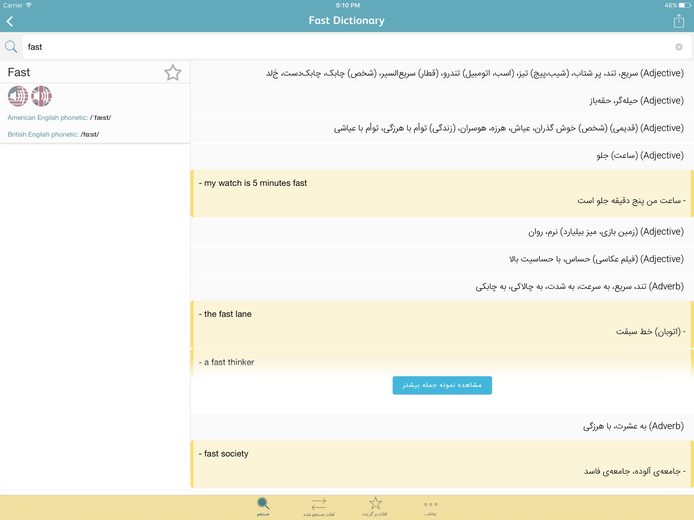Play American English pronunciation flag icon
The height and width of the screenshot is (520, 694).
tap(18, 96)
